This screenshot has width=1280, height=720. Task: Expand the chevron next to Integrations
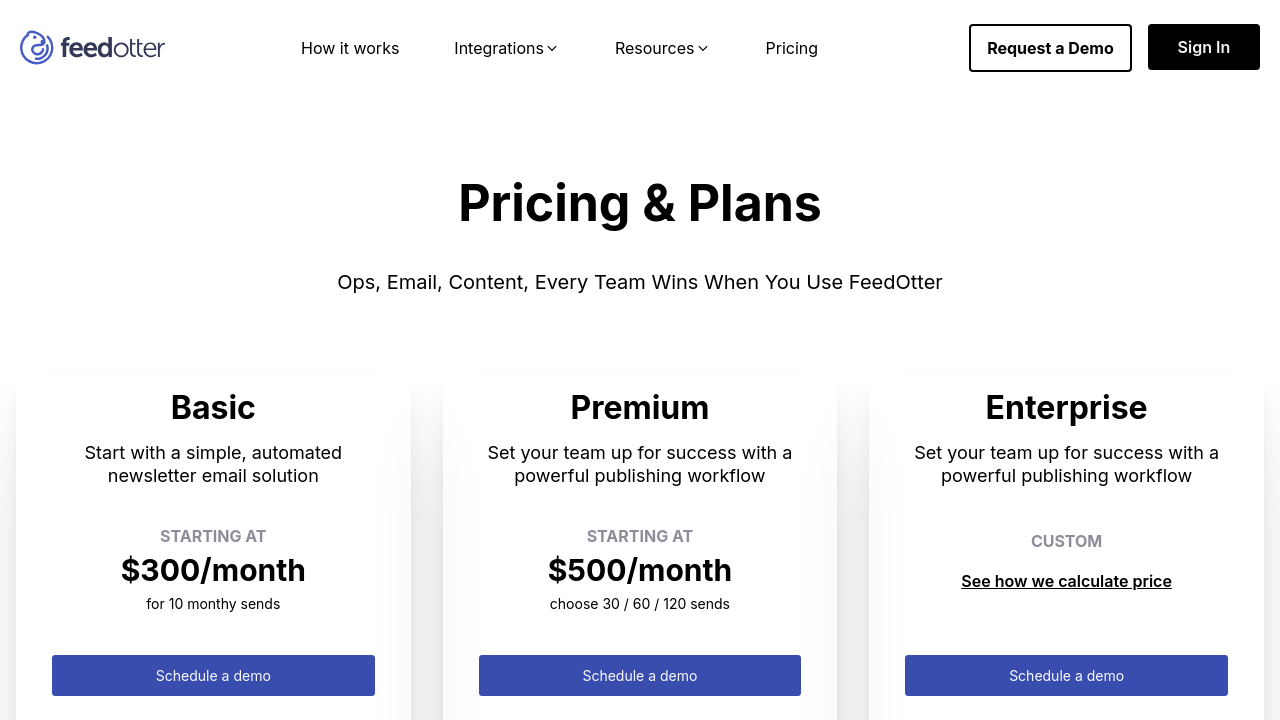pyautogui.click(x=552, y=48)
